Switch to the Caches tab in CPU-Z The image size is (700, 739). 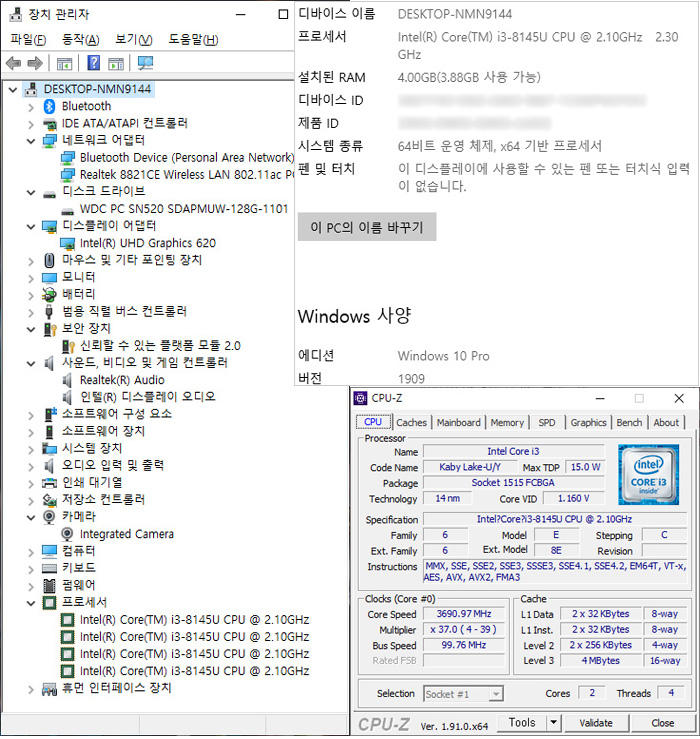[412, 423]
